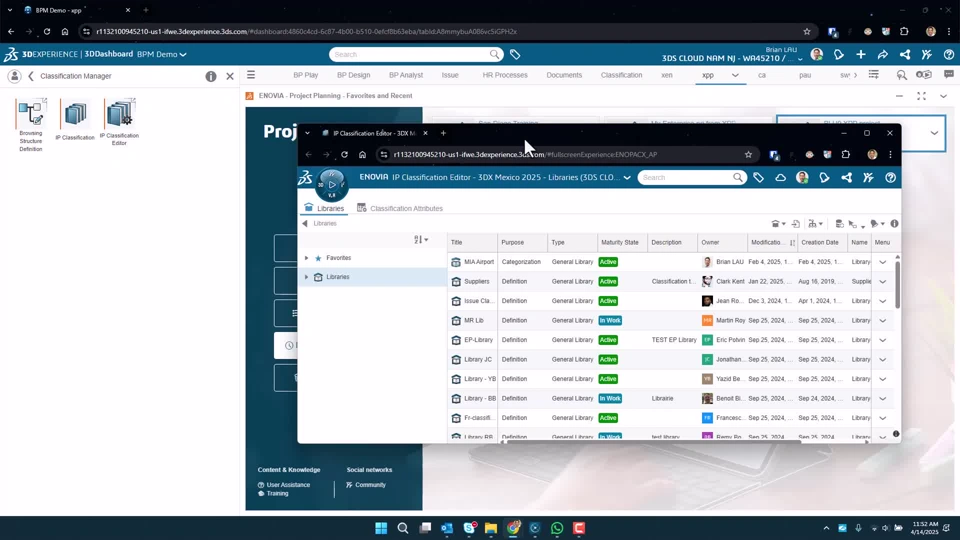Switch to the BP Play tab
960x540 pixels.
tap(306, 75)
